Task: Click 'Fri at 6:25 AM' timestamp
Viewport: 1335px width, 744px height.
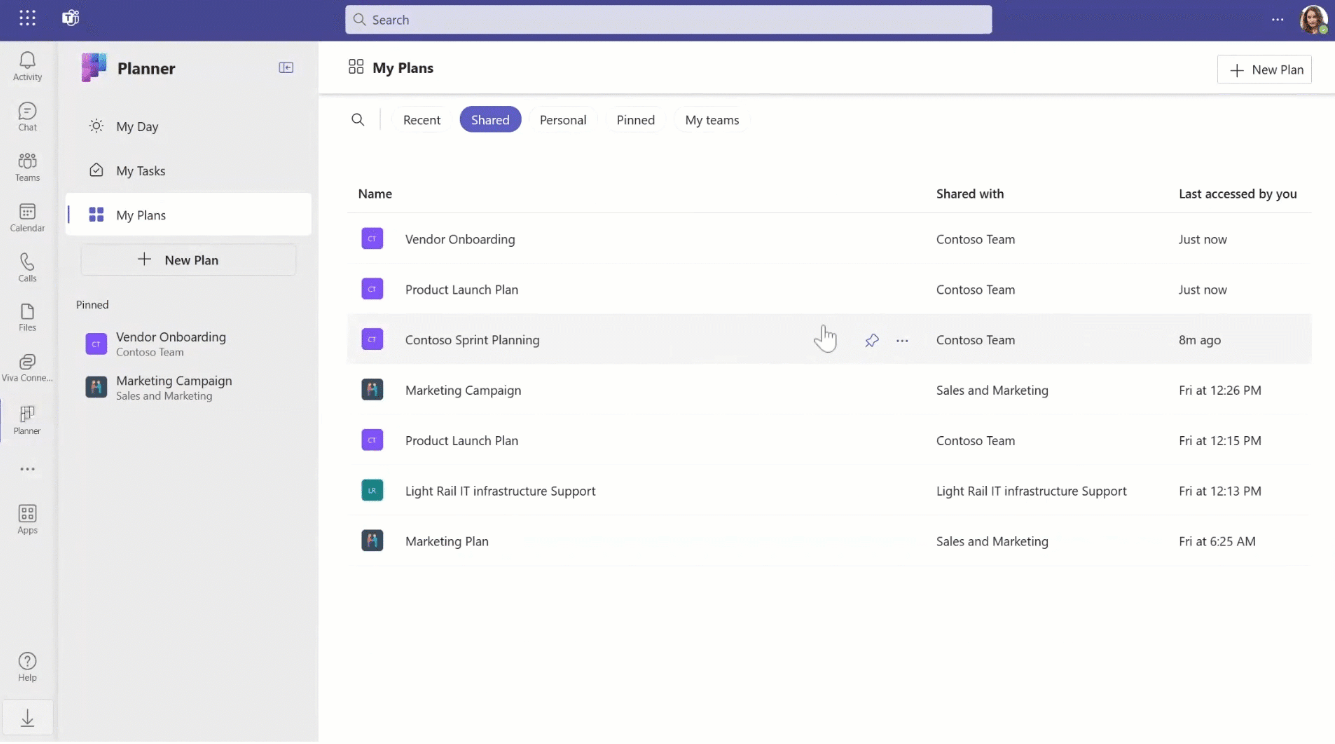Action: pyautogui.click(x=1217, y=541)
